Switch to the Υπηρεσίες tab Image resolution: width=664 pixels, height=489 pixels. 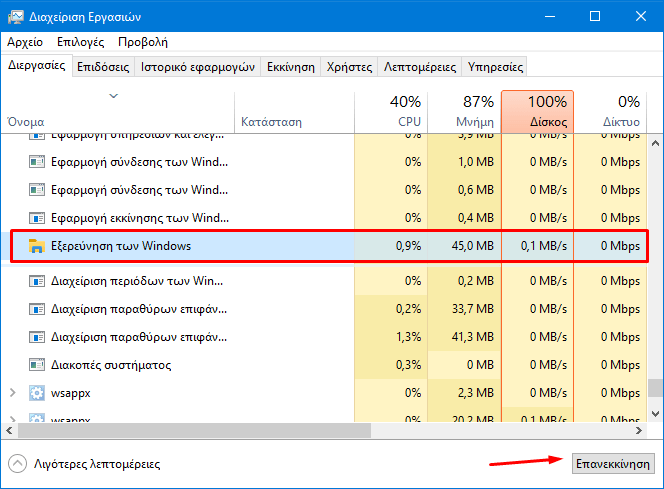[x=495, y=67]
